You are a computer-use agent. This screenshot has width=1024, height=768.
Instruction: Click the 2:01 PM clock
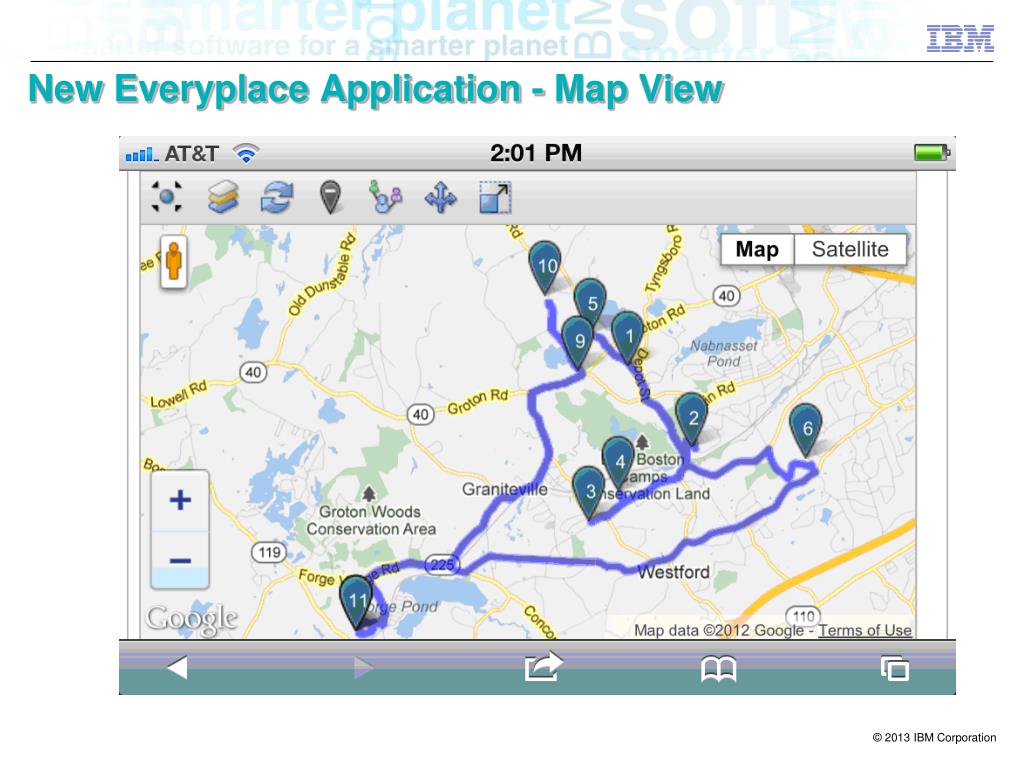click(536, 153)
